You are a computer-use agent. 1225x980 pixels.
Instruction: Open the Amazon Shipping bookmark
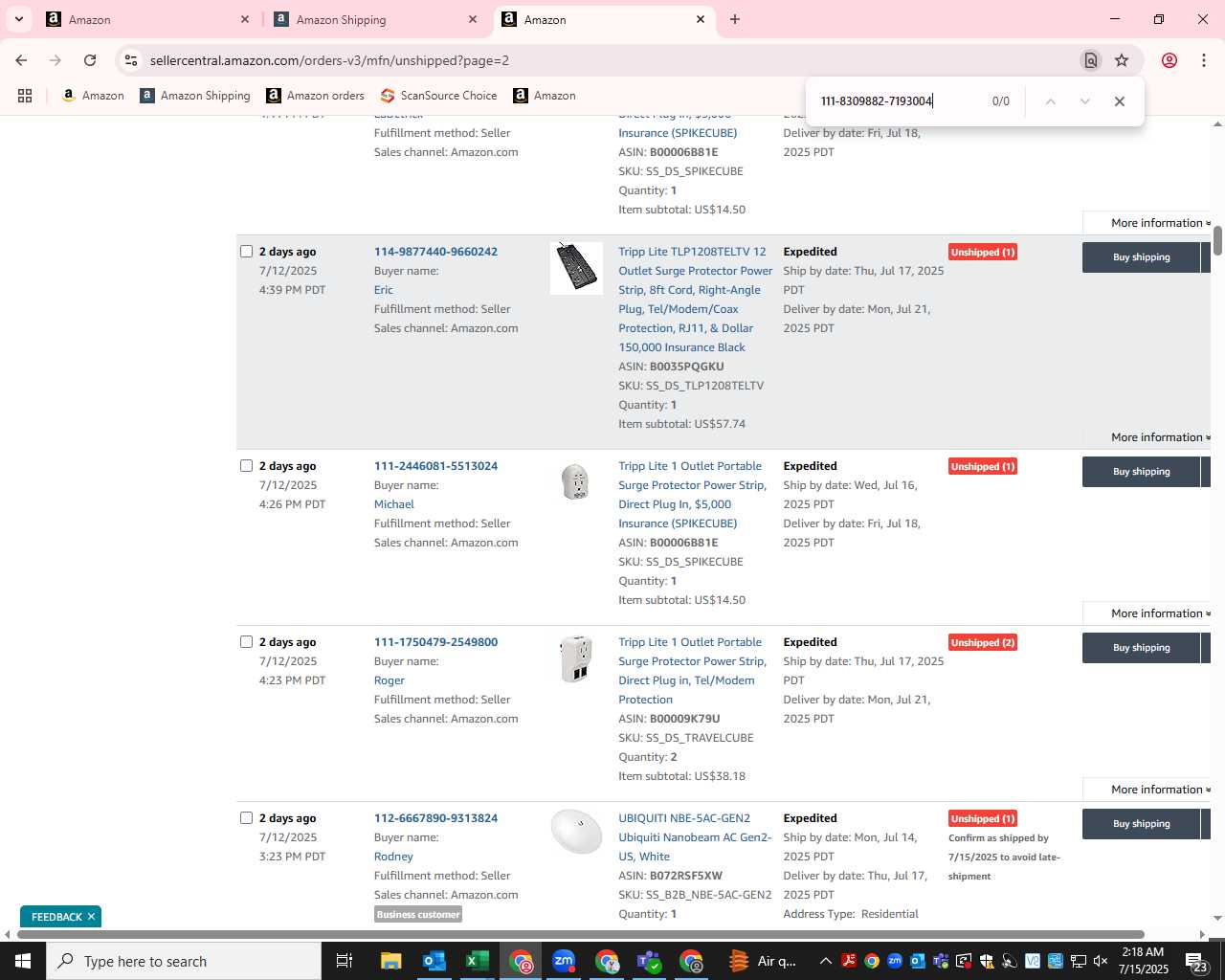[x=195, y=96]
